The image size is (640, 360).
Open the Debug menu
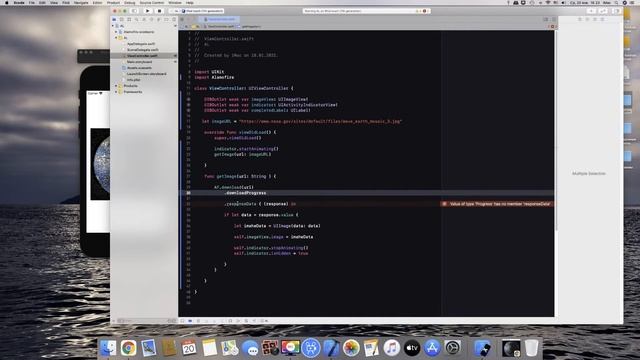129,2
